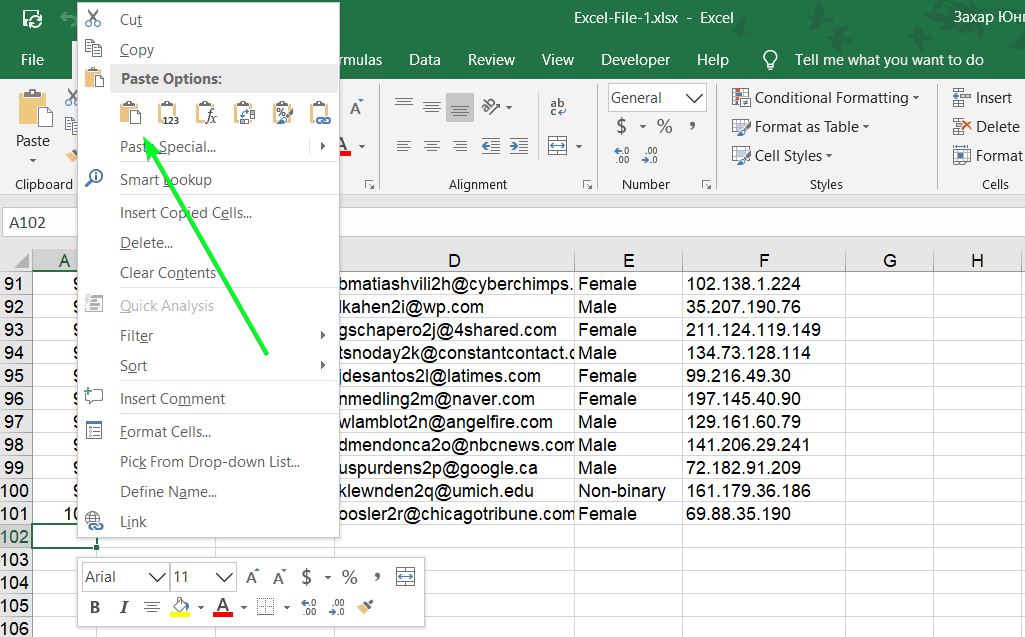Image resolution: width=1025 pixels, height=637 pixels.
Task: Center text using mini toolbar align icon
Action: [152, 607]
